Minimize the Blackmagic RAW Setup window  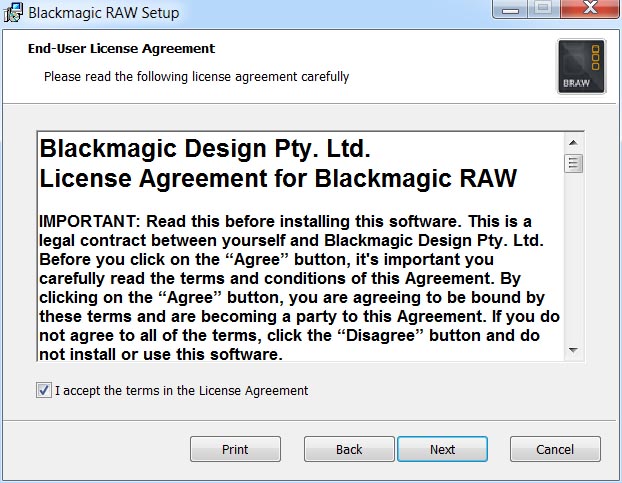(510, 9)
